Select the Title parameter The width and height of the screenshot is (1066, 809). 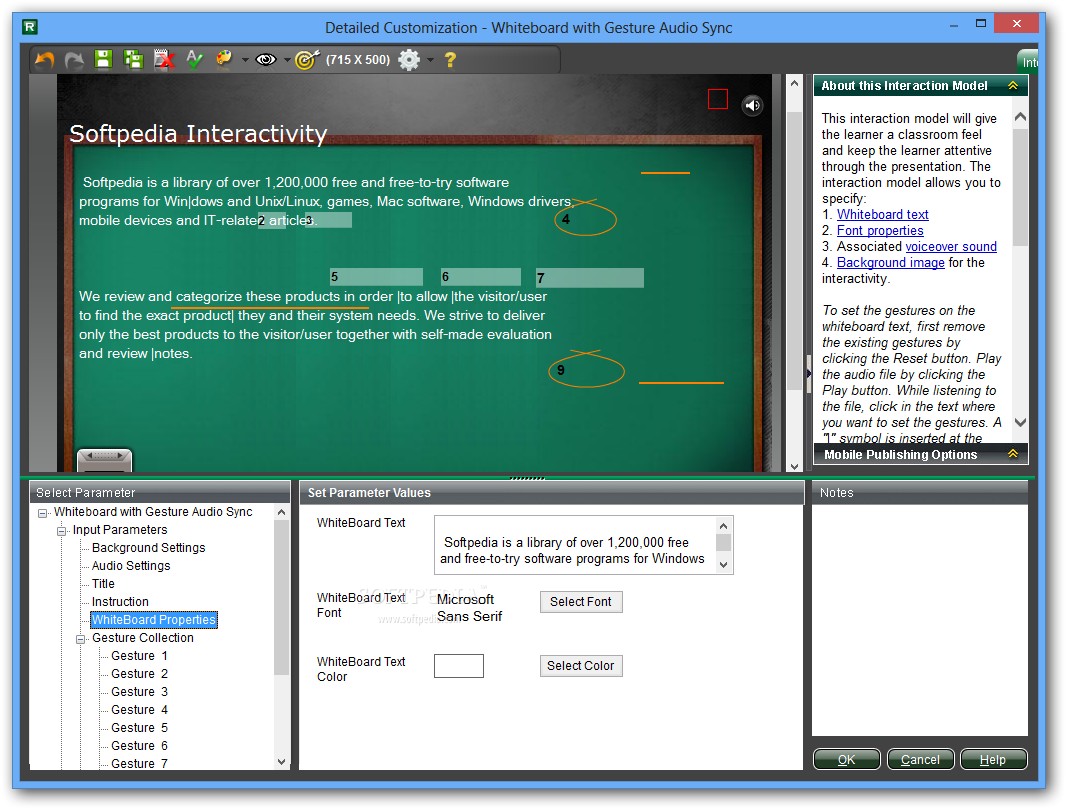coord(103,584)
